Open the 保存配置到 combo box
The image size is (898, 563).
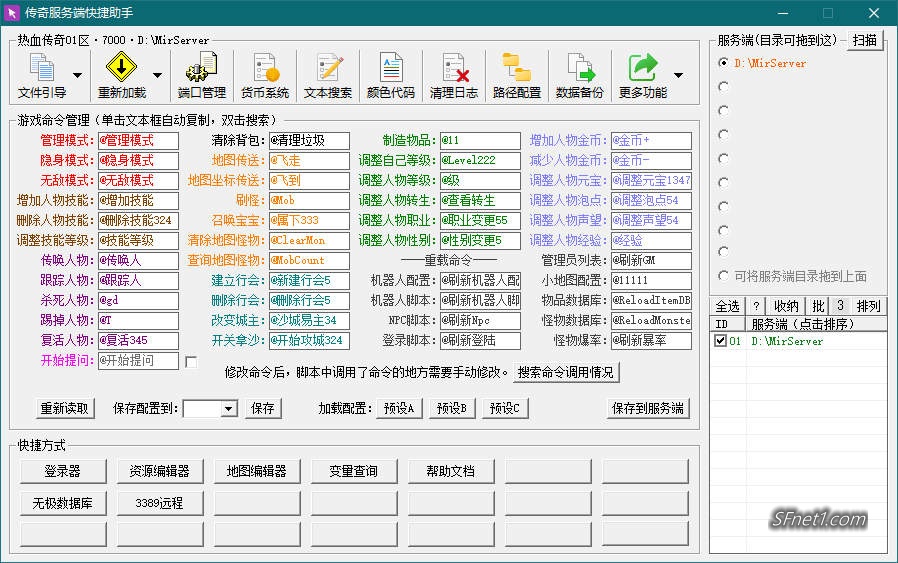(x=210, y=408)
